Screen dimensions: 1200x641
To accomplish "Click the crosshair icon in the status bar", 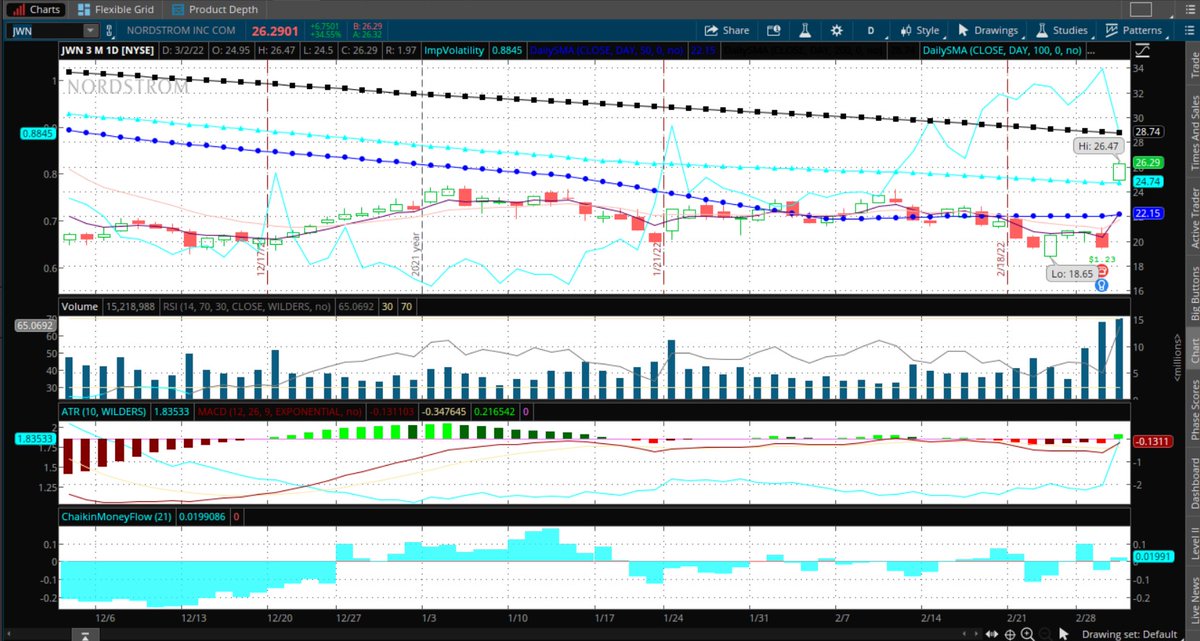I will point(1010,633).
